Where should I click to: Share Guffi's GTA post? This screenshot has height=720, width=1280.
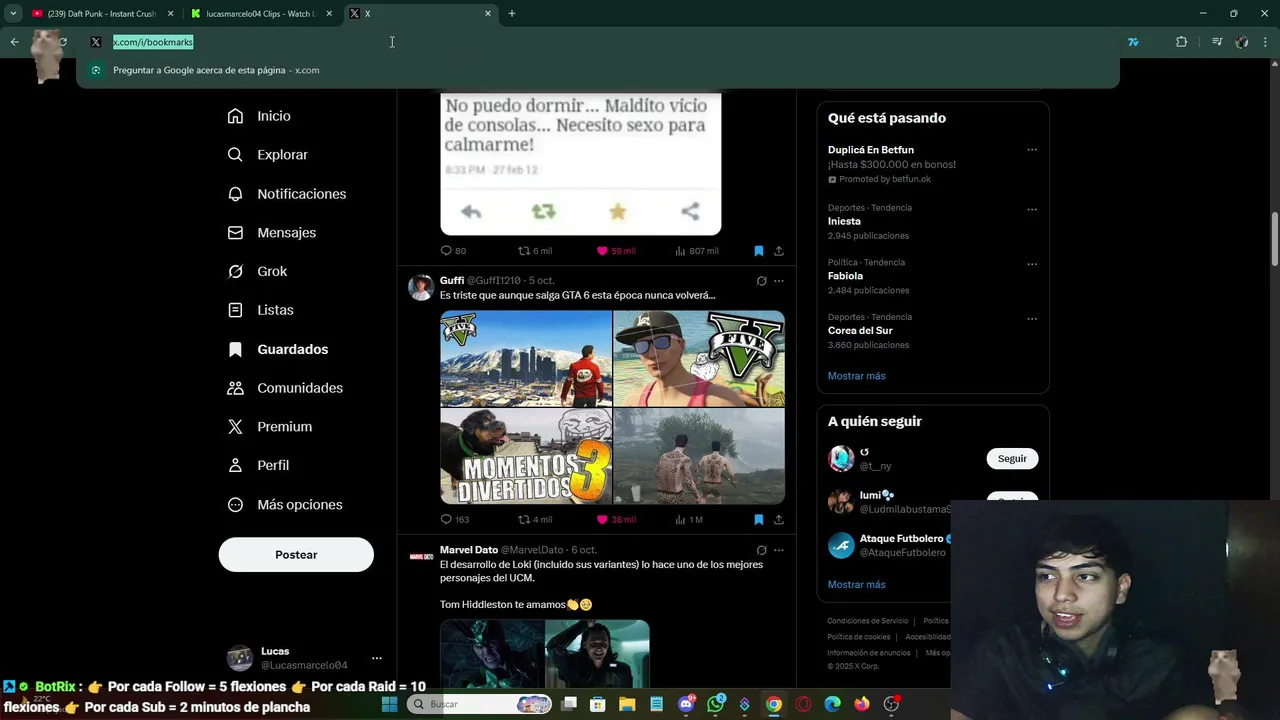click(x=778, y=519)
